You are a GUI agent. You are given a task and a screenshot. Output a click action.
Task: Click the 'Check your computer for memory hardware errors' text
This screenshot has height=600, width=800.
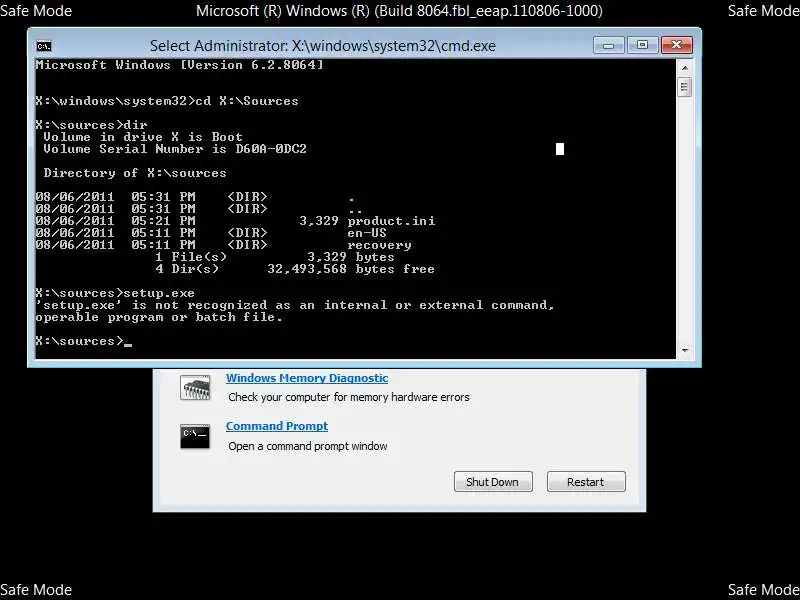click(x=349, y=397)
